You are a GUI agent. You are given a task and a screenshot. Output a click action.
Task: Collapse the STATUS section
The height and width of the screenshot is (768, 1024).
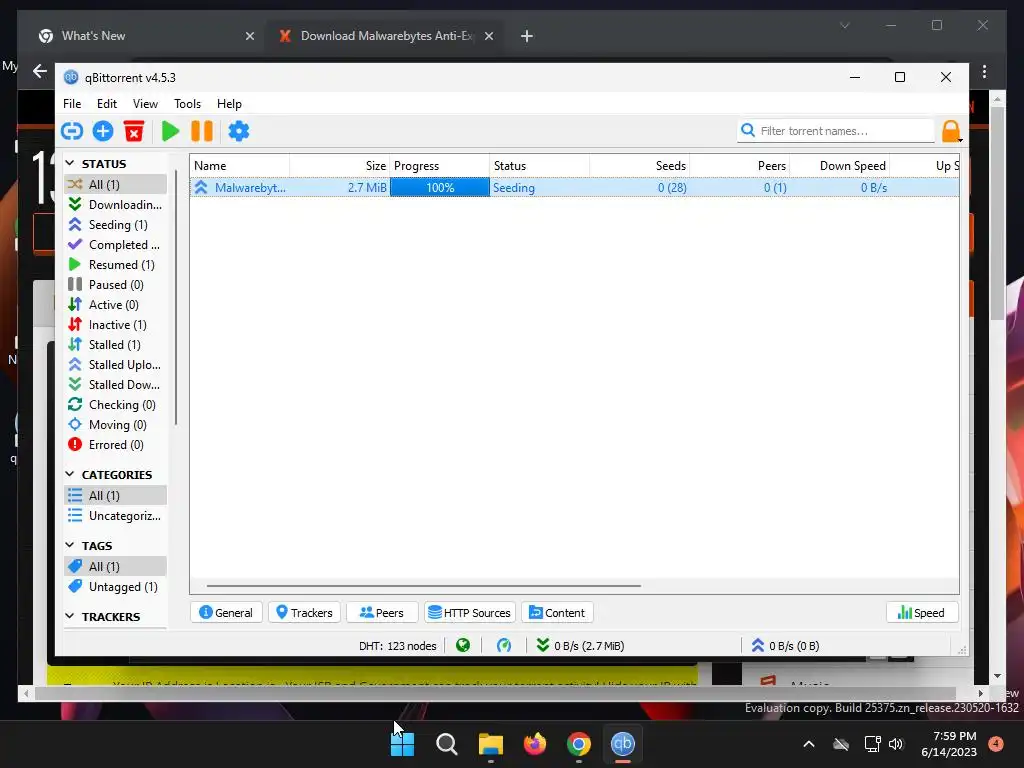coord(70,163)
